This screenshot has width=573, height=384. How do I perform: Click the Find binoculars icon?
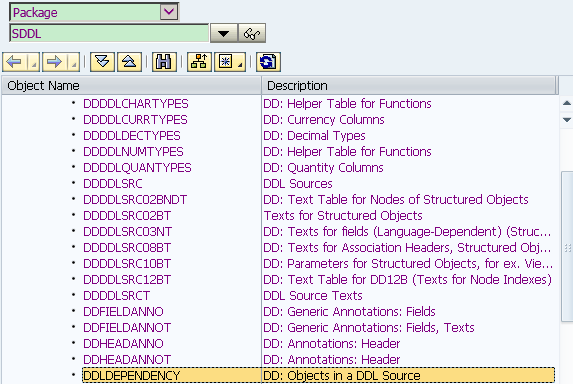[164, 62]
